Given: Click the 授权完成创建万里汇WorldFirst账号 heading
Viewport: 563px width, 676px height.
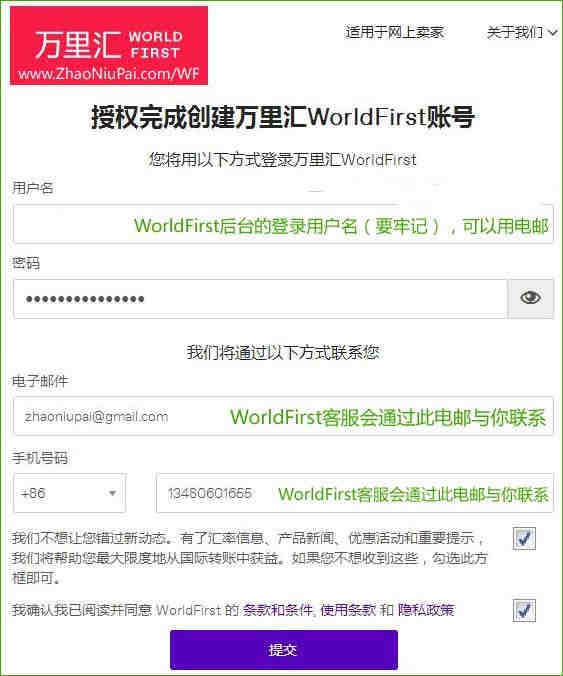Looking at the screenshot, I should pos(283,117).
